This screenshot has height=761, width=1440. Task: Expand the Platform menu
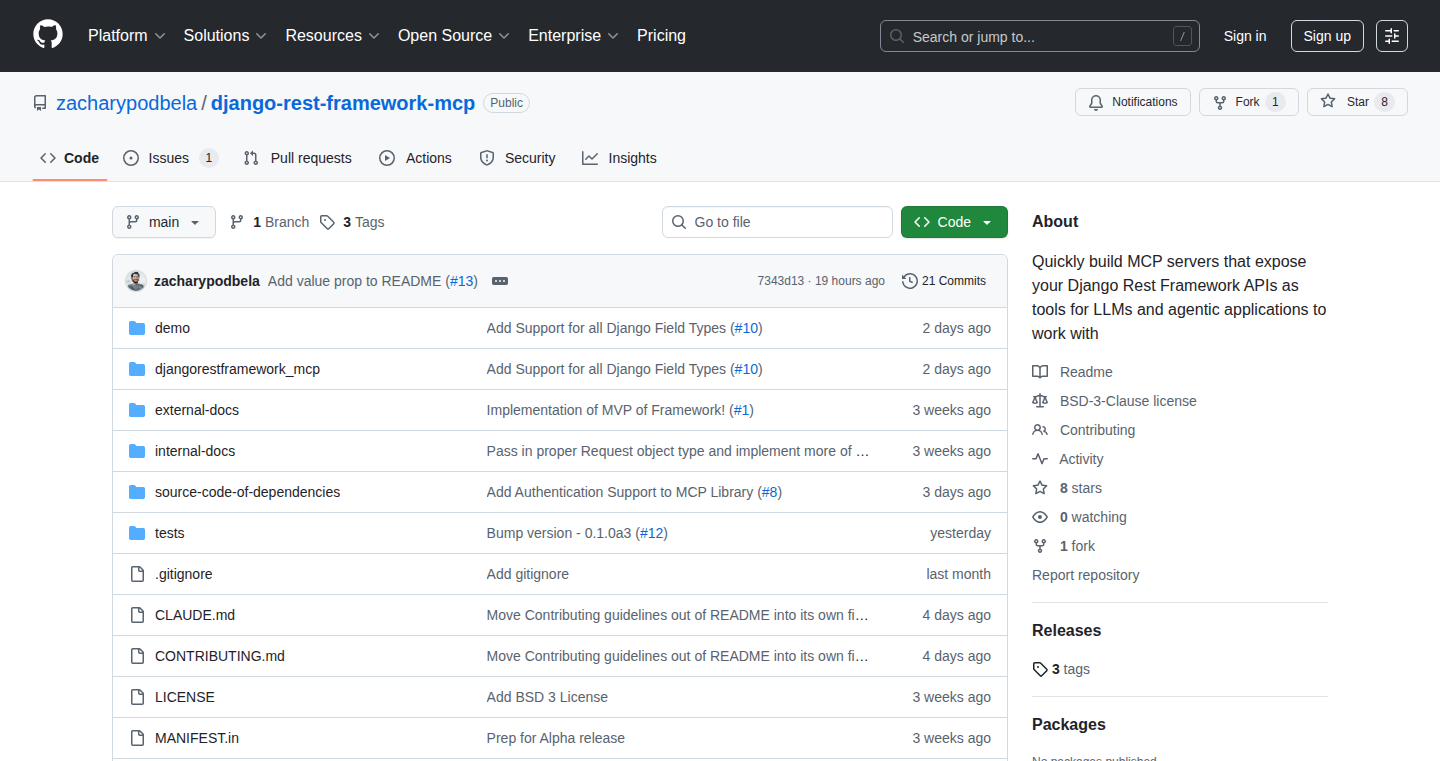pos(125,36)
